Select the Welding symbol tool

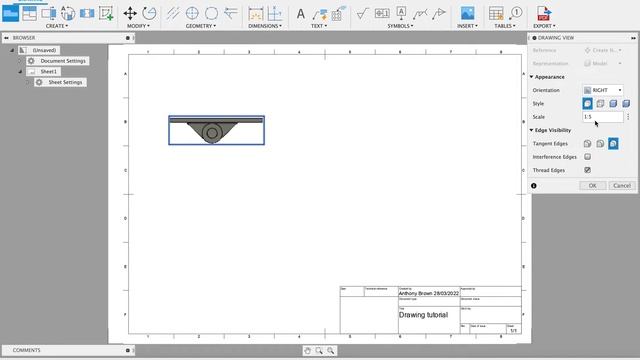tap(420, 13)
